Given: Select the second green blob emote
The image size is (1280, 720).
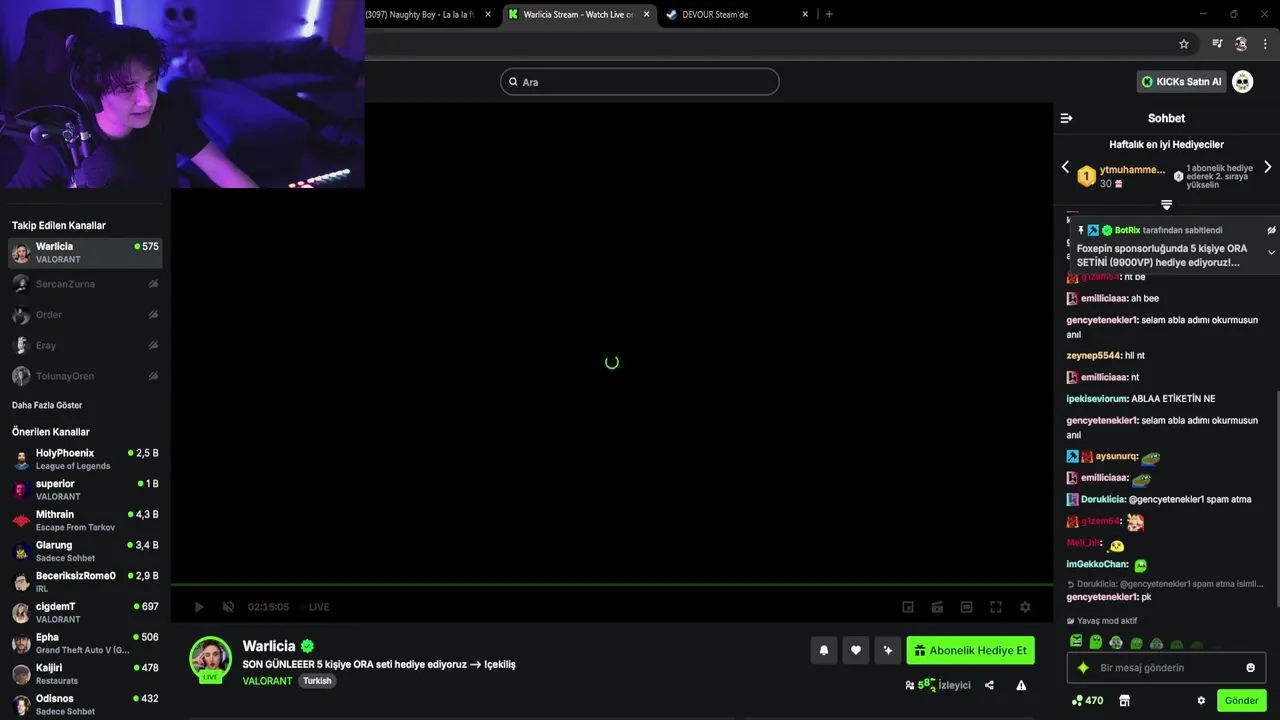Looking at the screenshot, I should pyautogui.click(x=1096, y=642).
